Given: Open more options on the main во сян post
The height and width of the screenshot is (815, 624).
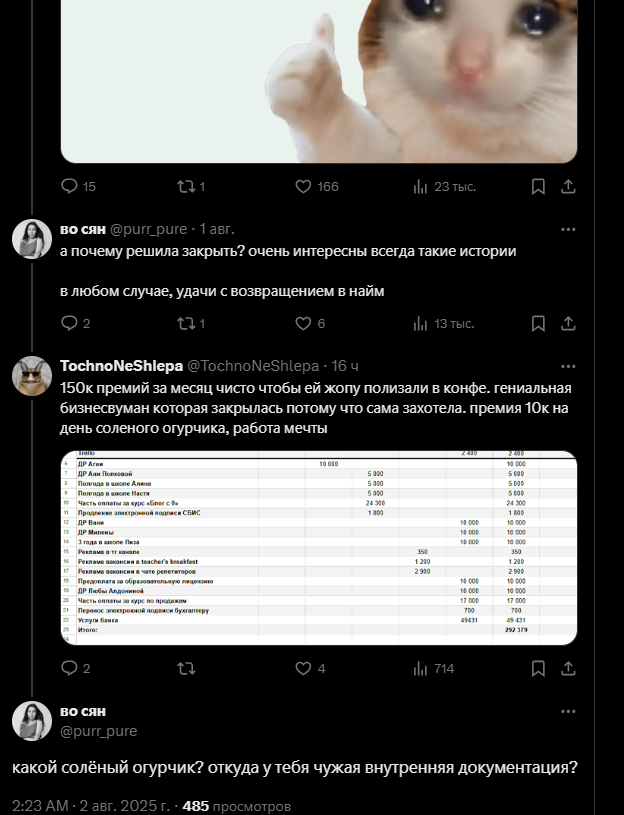Looking at the screenshot, I should click(568, 712).
